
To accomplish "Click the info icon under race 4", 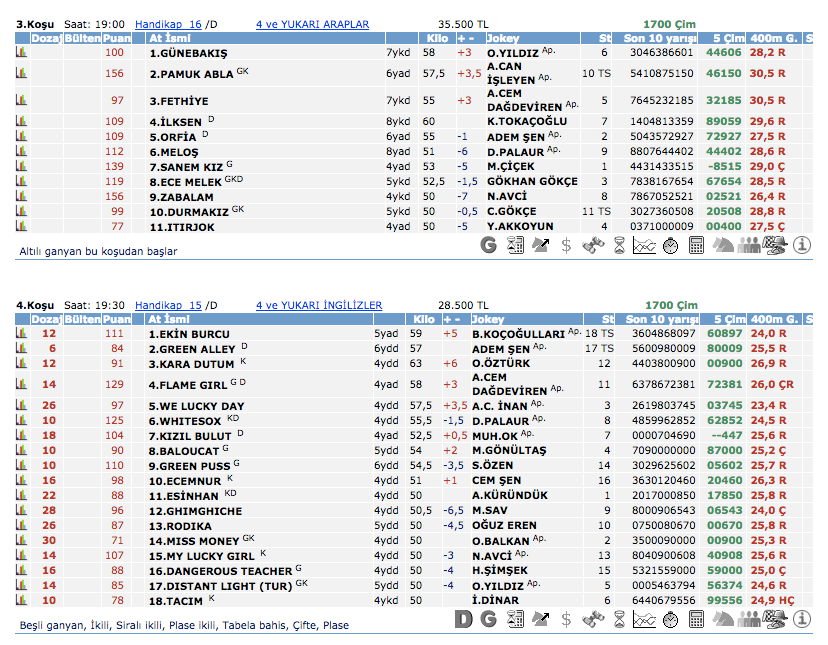I will pos(801,619).
